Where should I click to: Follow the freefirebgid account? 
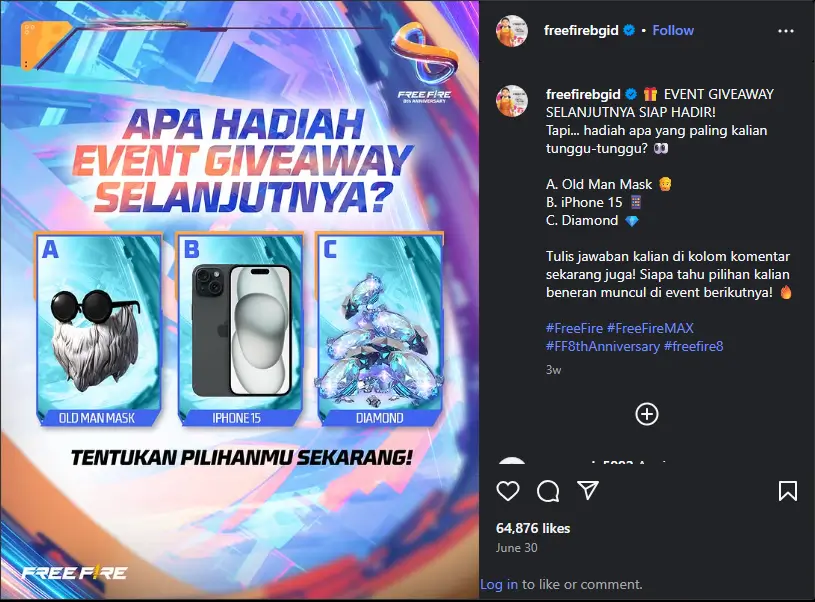[x=673, y=30]
